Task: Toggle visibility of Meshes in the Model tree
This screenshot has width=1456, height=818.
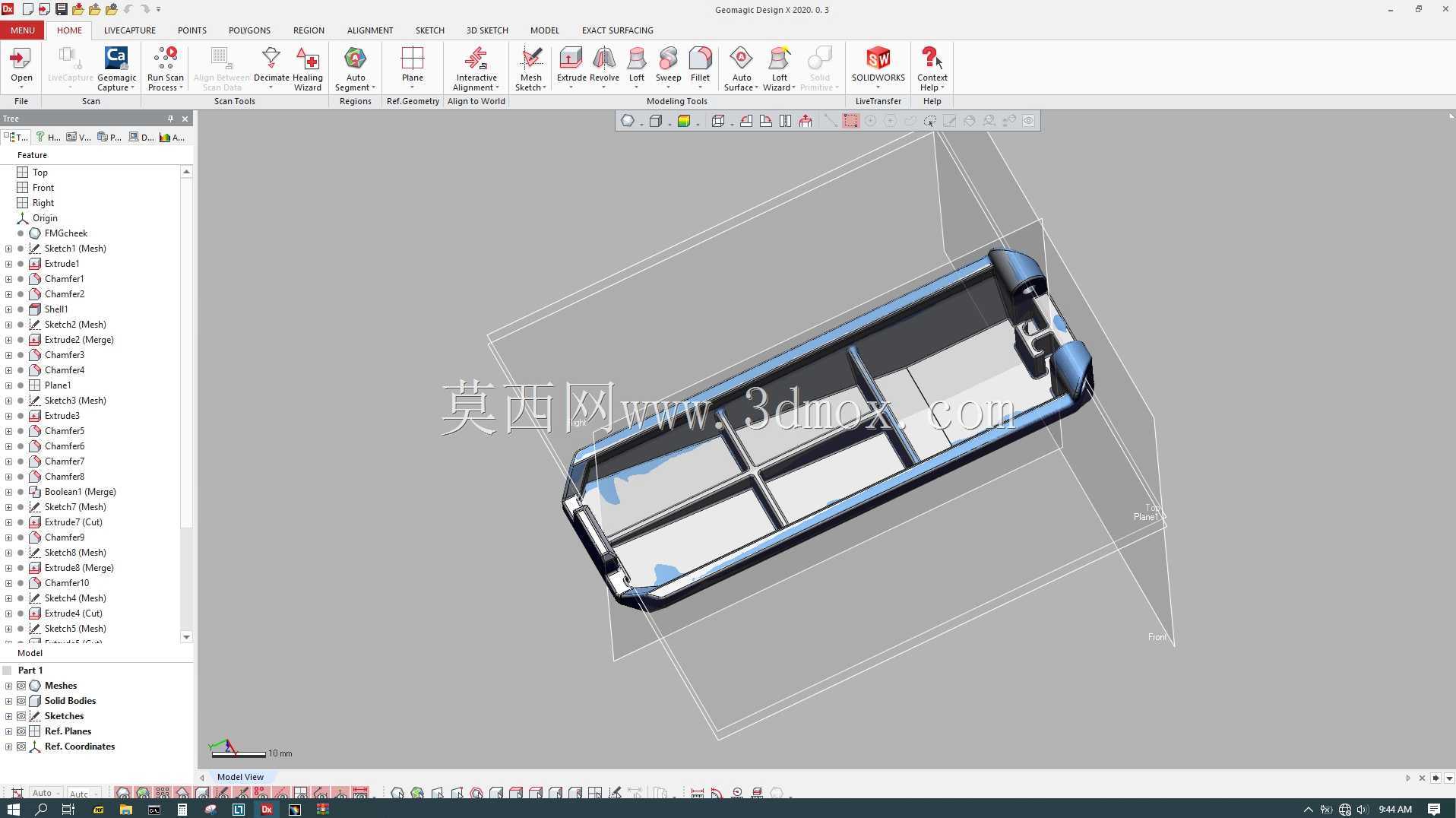Action: tap(21, 686)
